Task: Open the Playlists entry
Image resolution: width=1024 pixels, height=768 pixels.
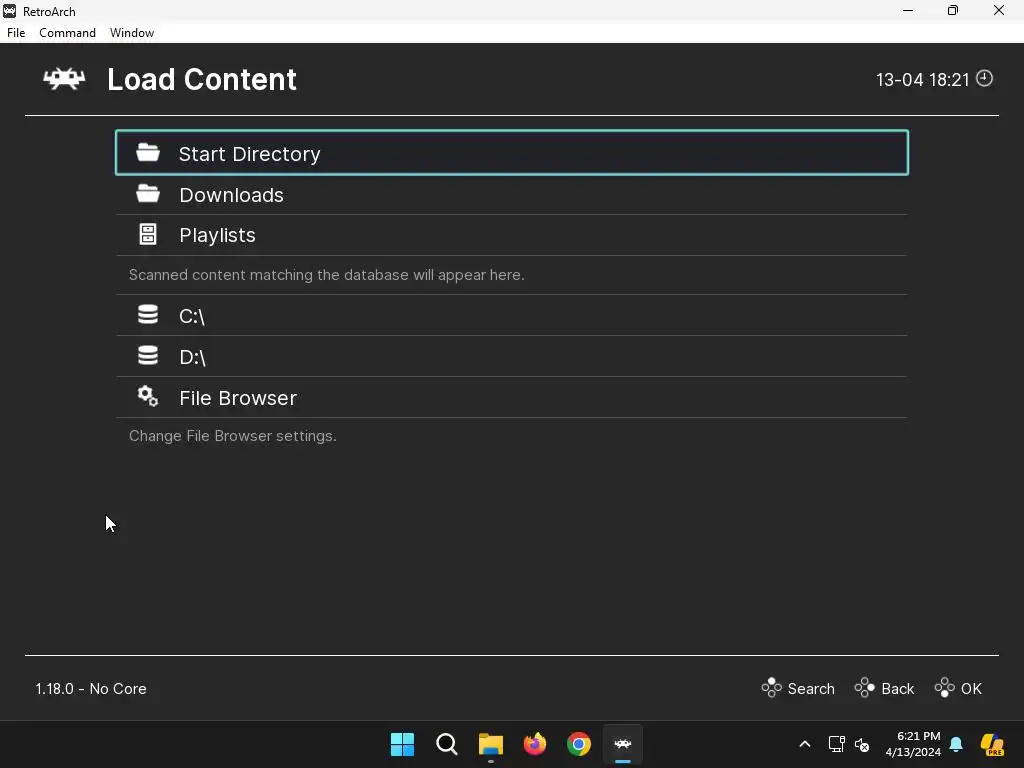Action: coord(511,235)
